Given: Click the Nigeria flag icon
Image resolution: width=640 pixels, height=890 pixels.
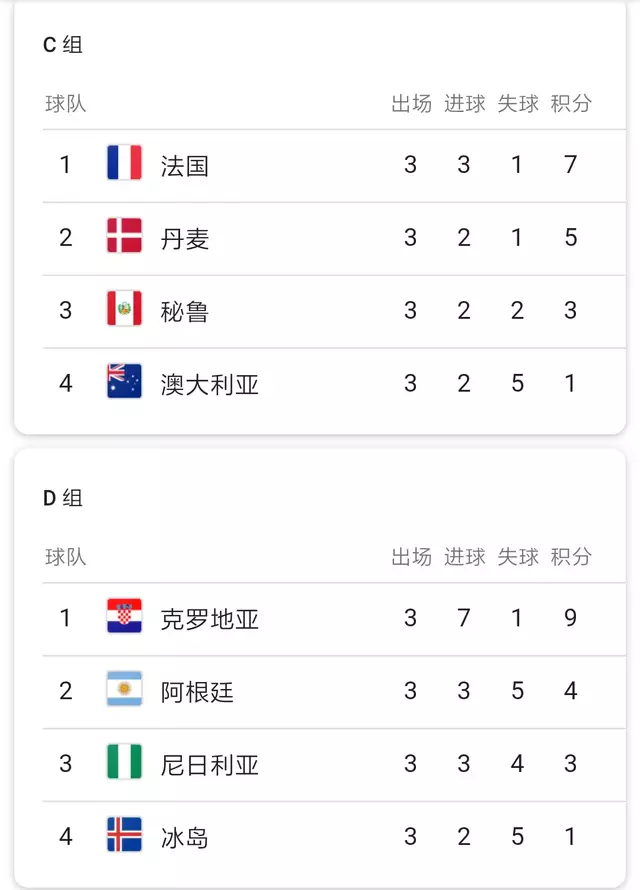Looking at the screenshot, I should [123, 764].
